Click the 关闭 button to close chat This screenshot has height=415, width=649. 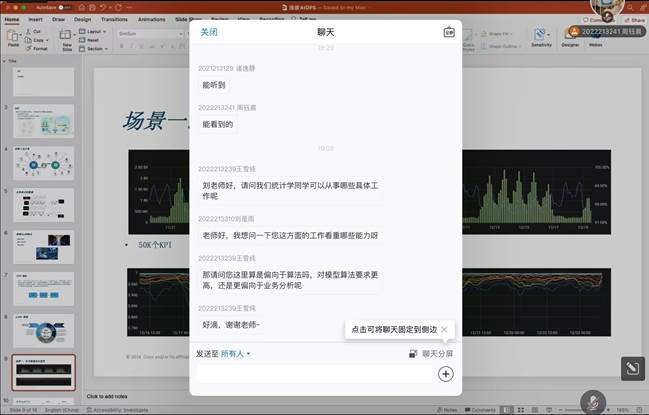pyautogui.click(x=209, y=32)
